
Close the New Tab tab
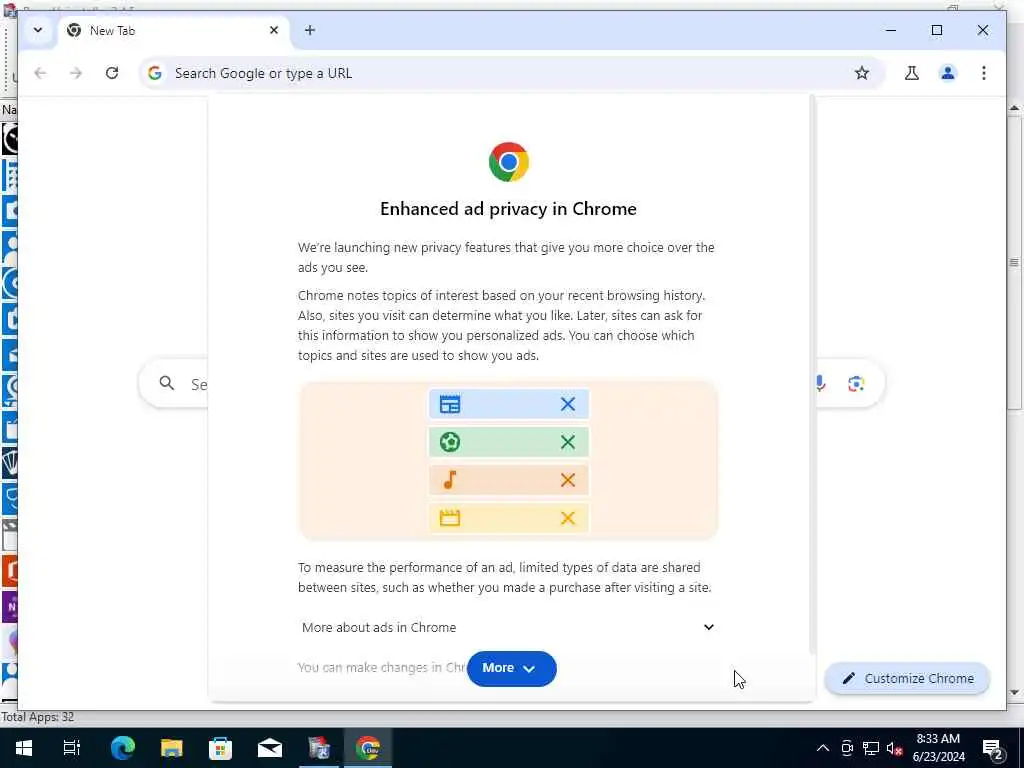(274, 30)
